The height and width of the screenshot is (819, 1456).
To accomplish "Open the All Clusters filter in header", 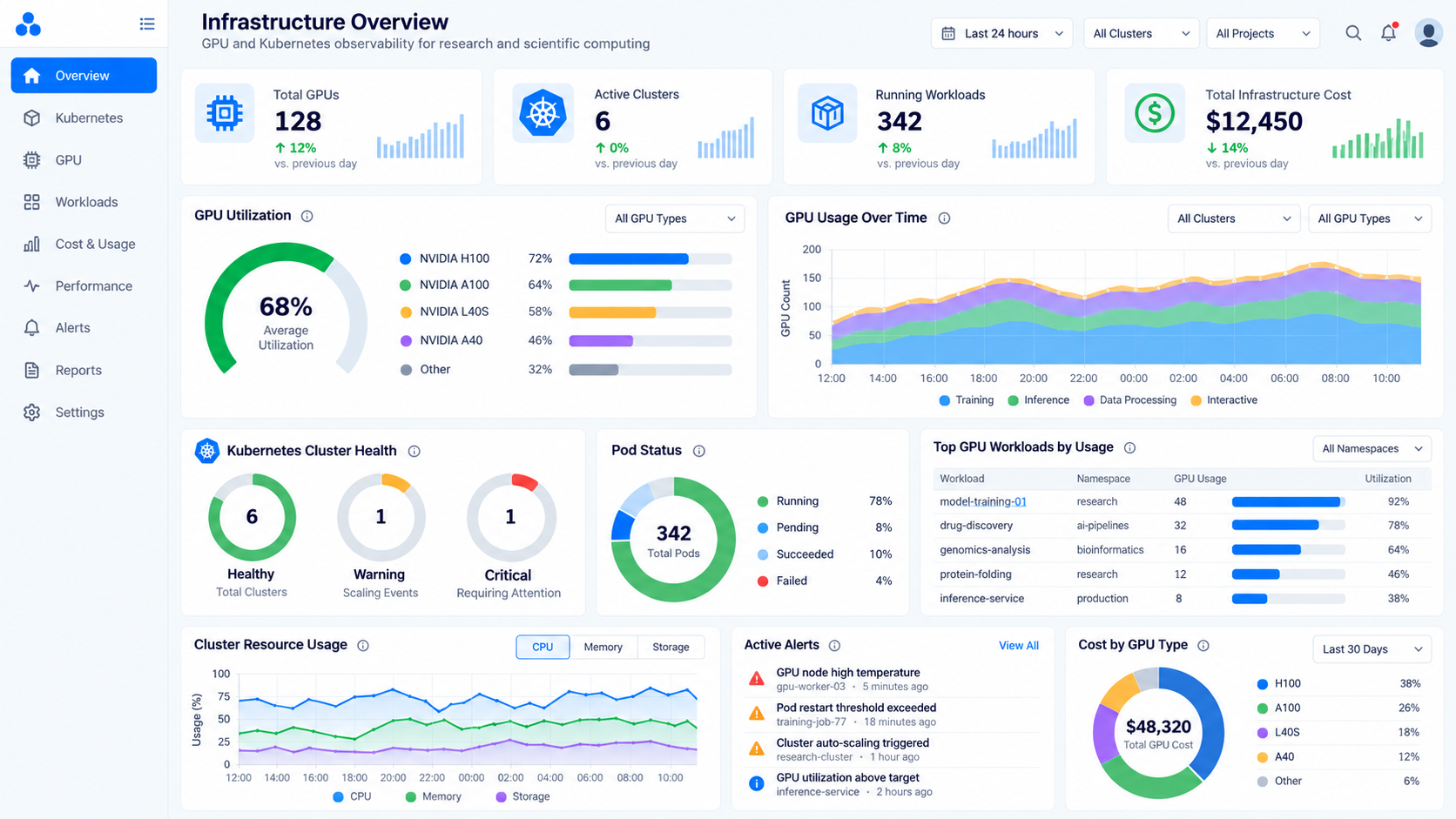I will [1141, 33].
